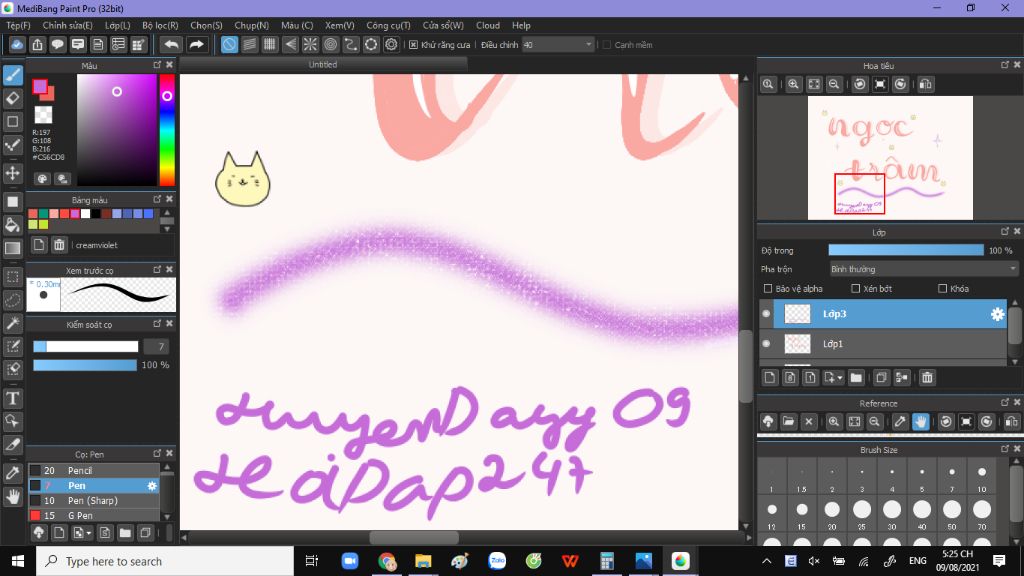
Task: Undock the Bảng màu palette panel
Action: click(x=157, y=199)
